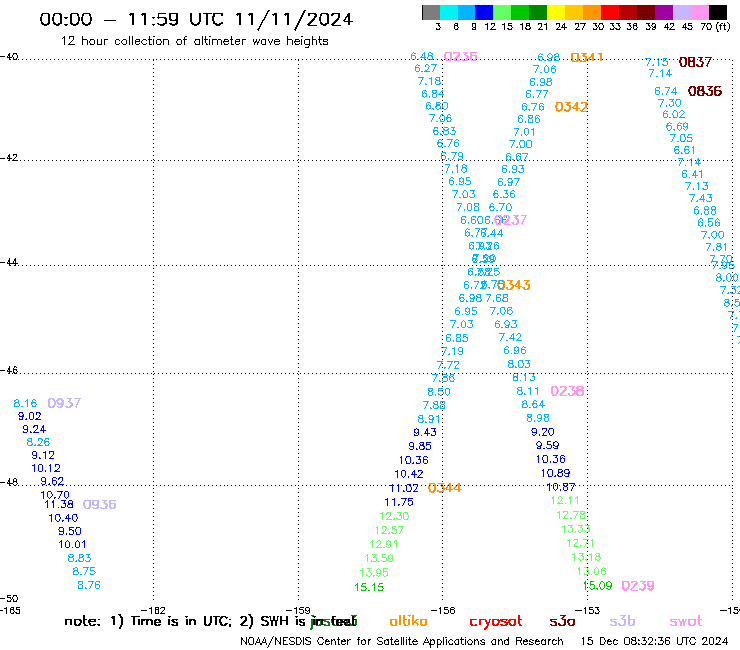The height and width of the screenshot is (650, 740).
Task: Click the wave height value 8.16
Action: click(x=25, y=404)
